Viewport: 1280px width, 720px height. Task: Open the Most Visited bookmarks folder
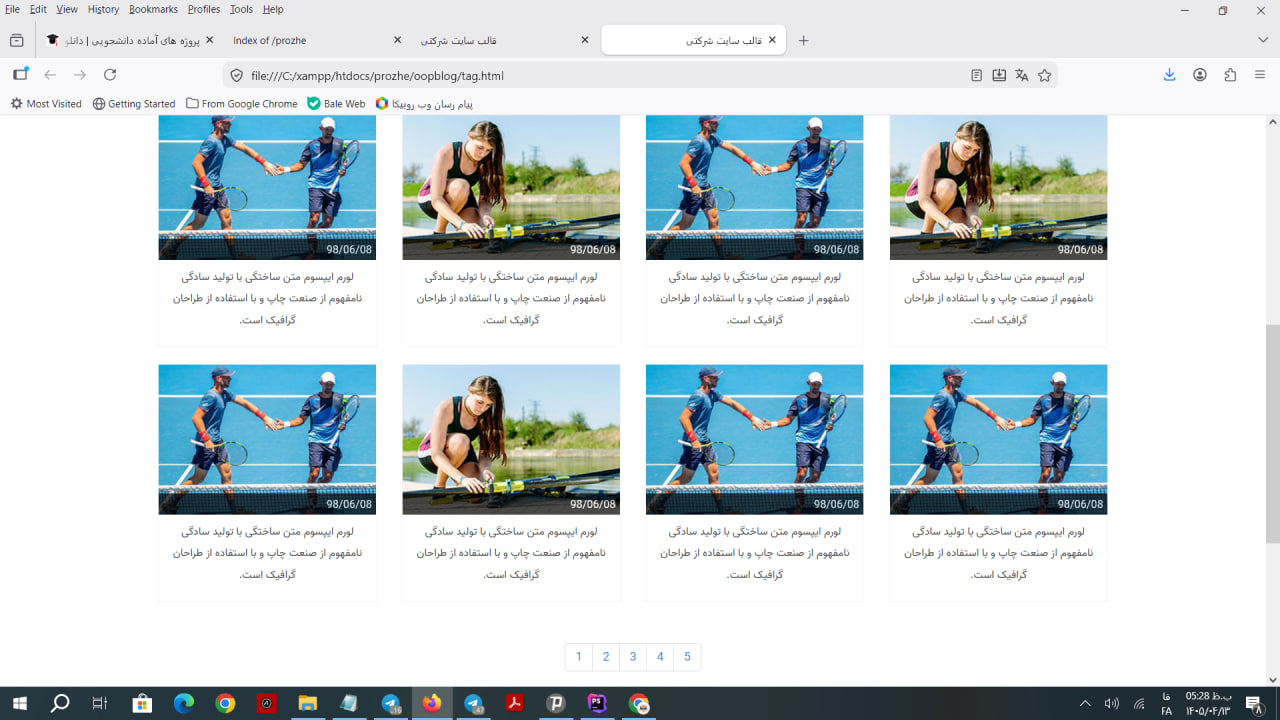click(x=46, y=104)
